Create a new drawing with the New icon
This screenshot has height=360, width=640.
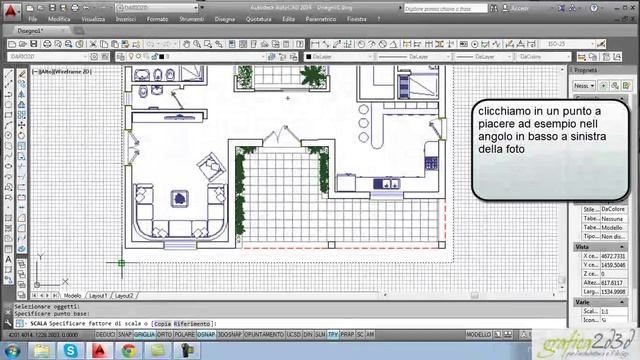[12, 44]
